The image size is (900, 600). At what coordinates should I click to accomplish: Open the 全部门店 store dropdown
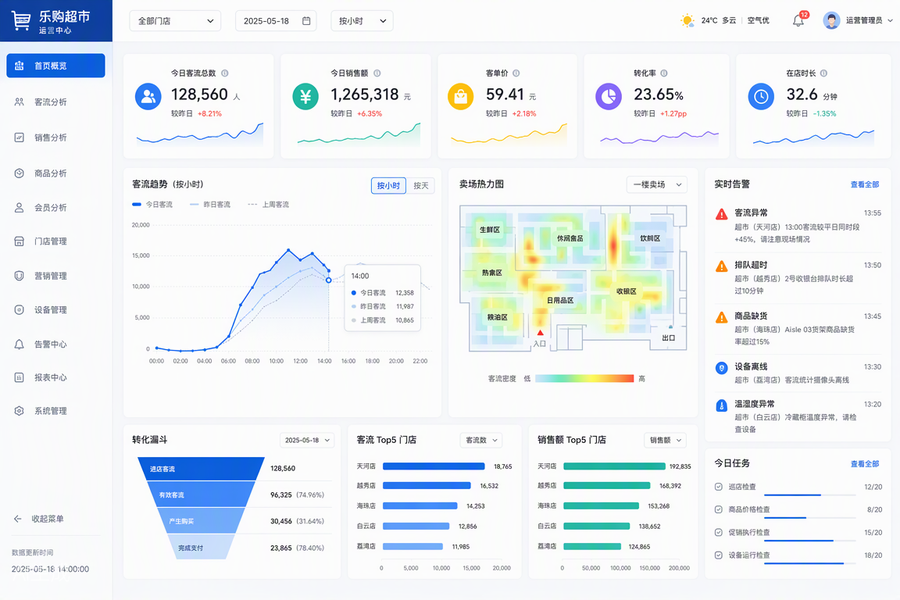175,21
